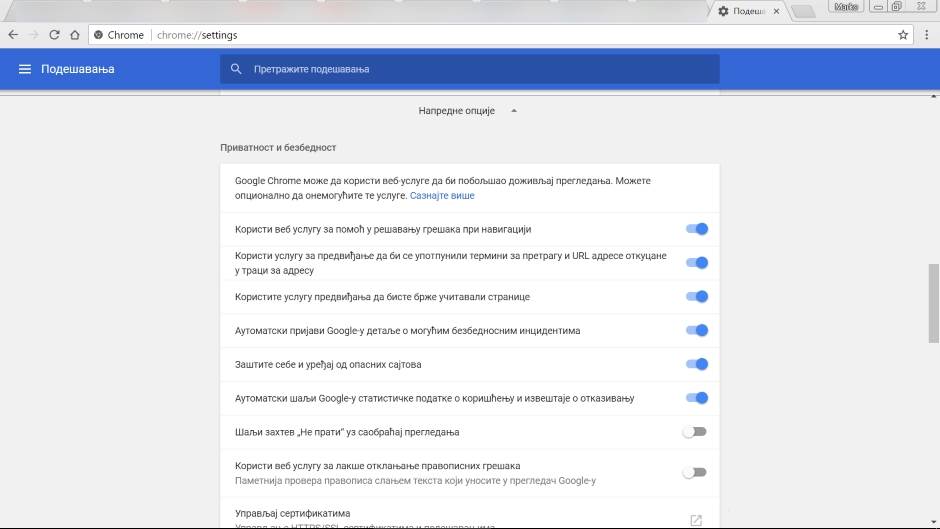Open the Chrome three-dot menu
The height and width of the screenshot is (529, 940).
pos(925,35)
